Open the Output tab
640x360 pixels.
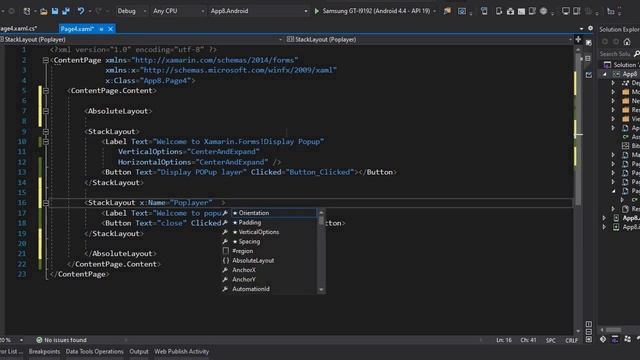click(x=139, y=351)
